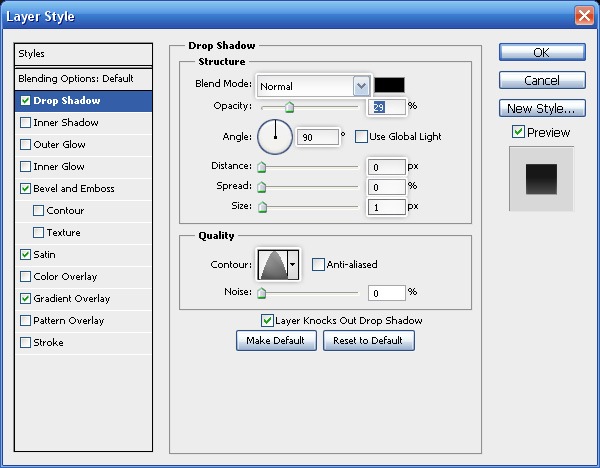Select the Satin effect row
This screenshot has width=600, height=468.
coord(83,255)
